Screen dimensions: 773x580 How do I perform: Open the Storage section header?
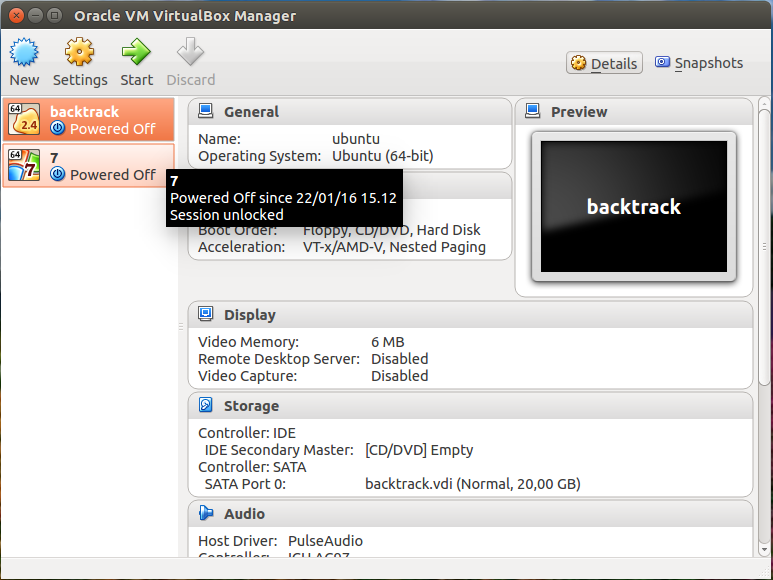(x=470, y=406)
